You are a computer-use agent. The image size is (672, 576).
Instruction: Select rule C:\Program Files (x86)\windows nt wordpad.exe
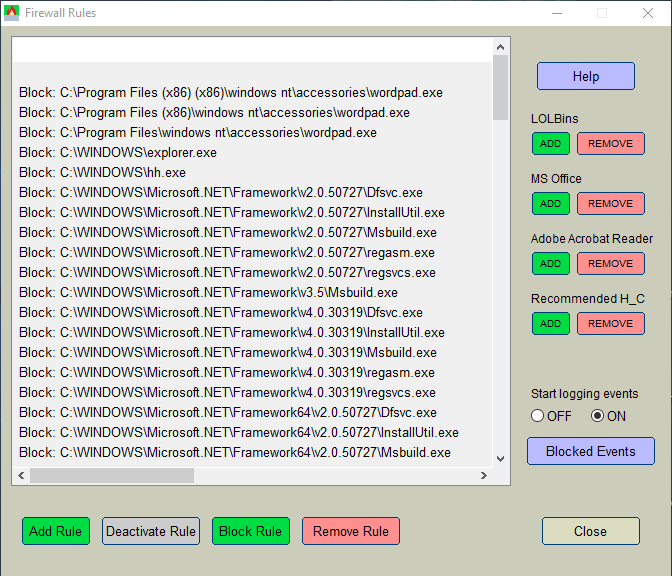click(x=214, y=113)
